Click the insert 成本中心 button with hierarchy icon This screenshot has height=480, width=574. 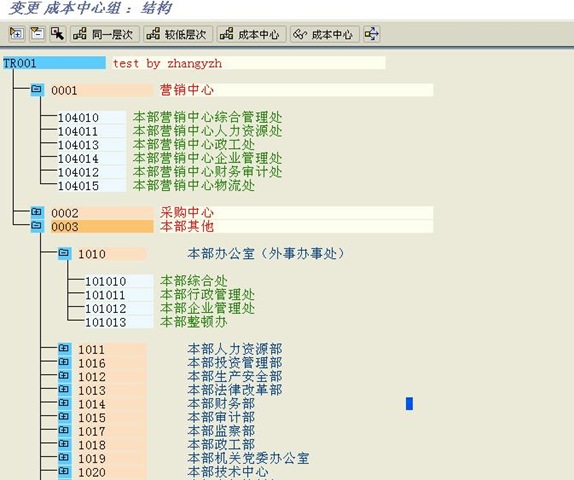pos(251,34)
